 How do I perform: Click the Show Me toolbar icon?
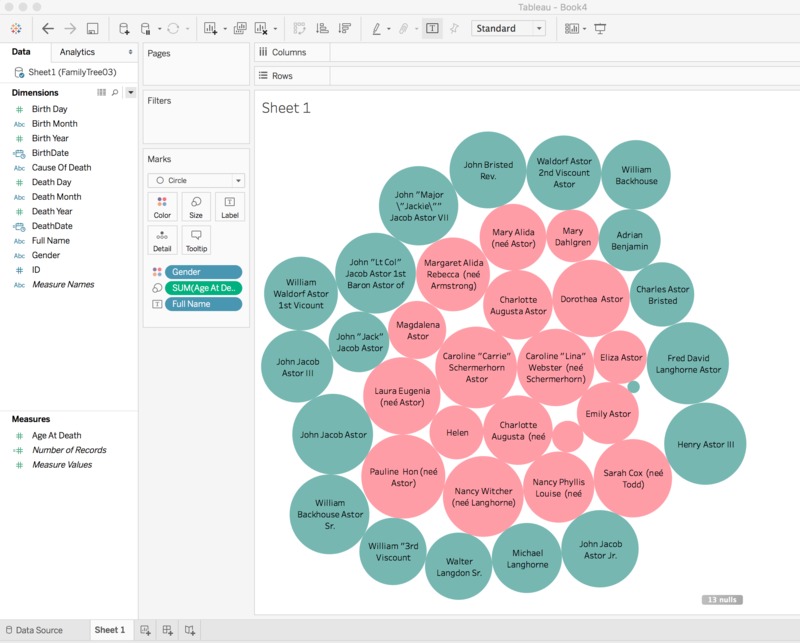(570, 27)
